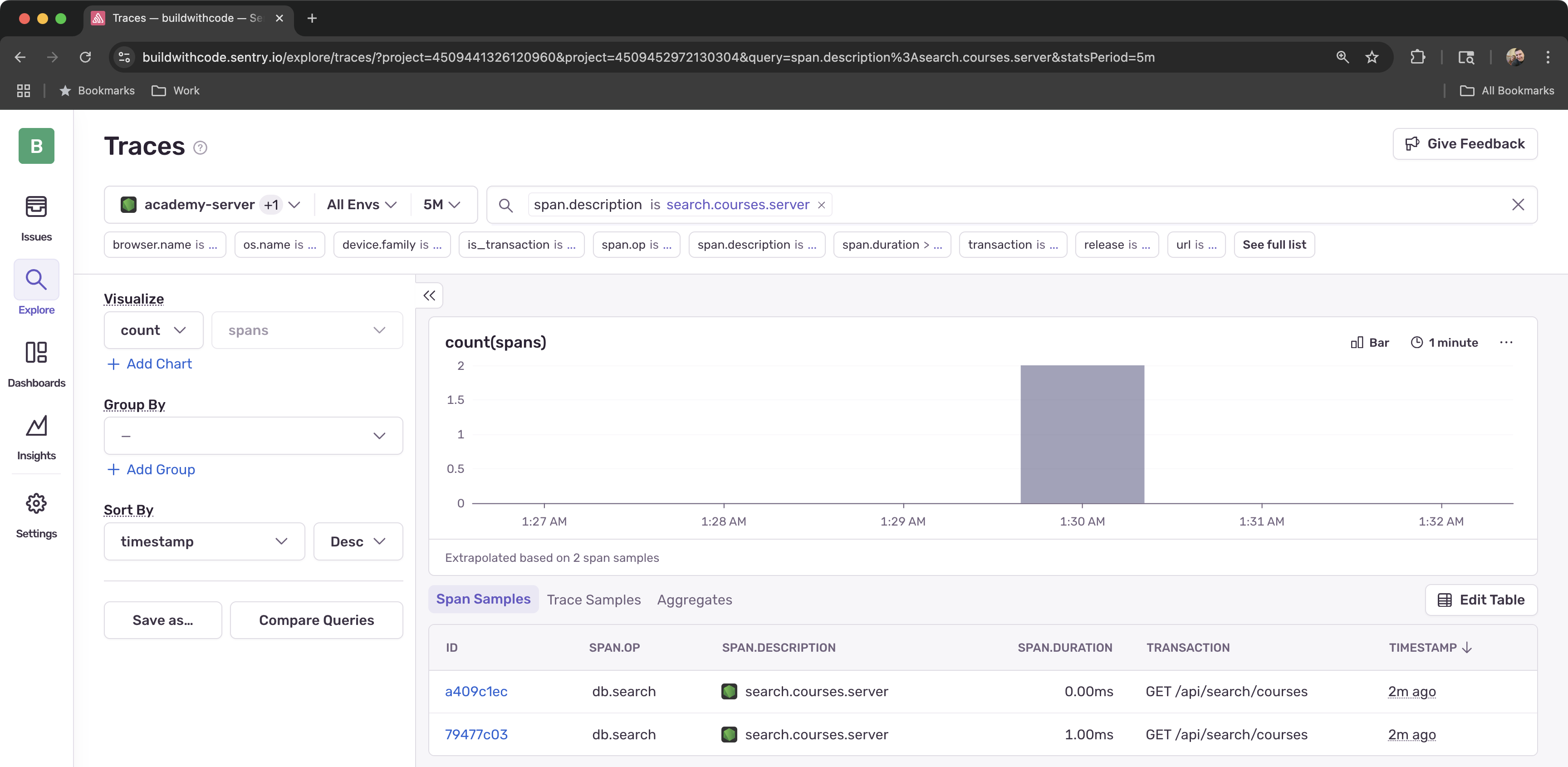The image size is (1568, 767).
Task: Open the Insights sidebar section
Action: tap(36, 437)
